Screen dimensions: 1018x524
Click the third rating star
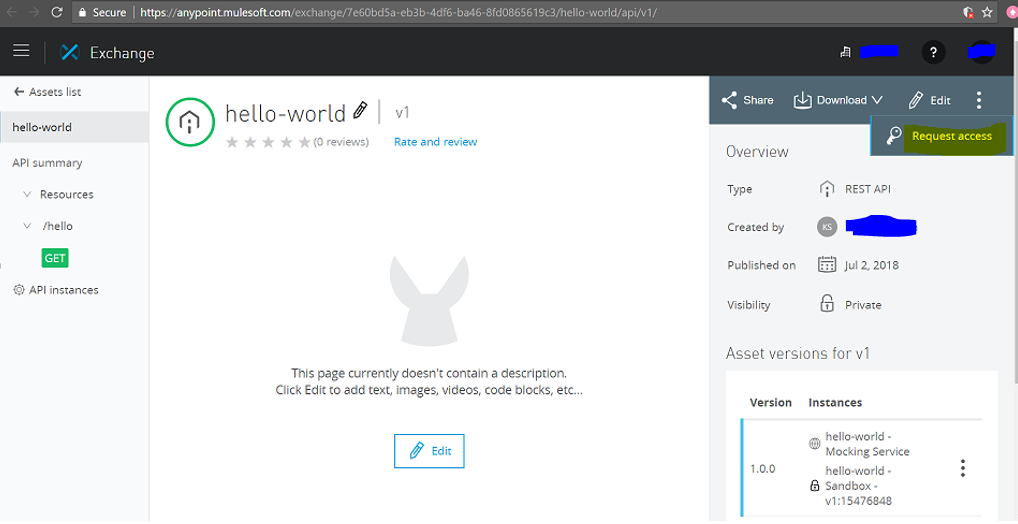(x=268, y=142)
